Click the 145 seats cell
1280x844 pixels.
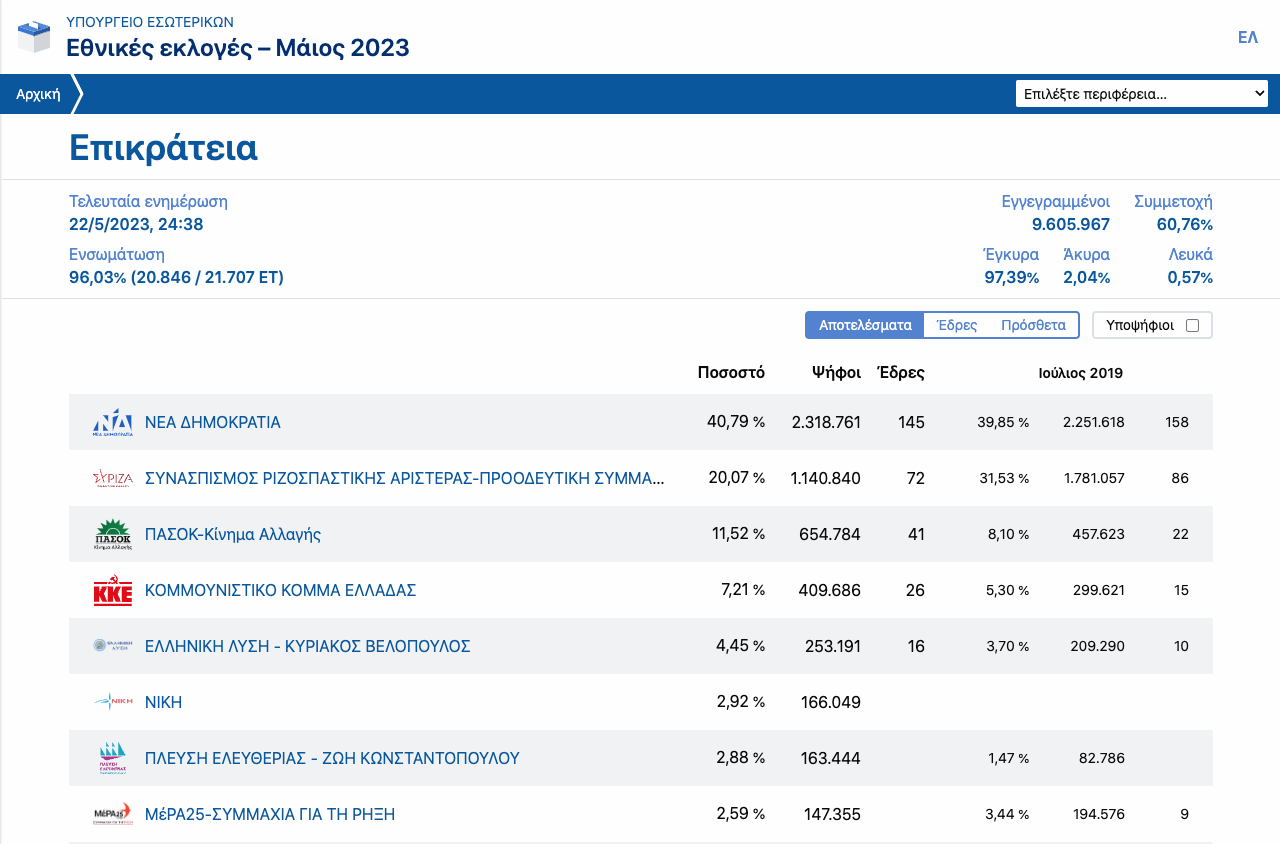pos(911,422)
